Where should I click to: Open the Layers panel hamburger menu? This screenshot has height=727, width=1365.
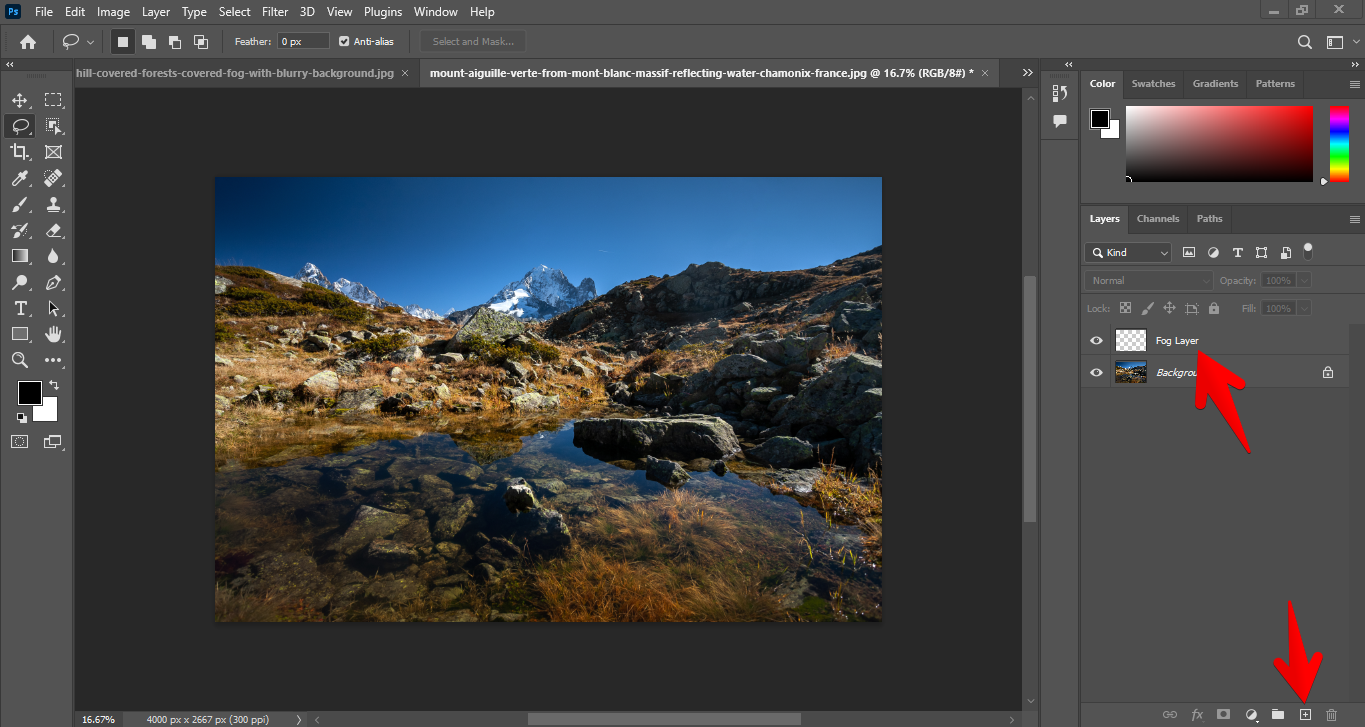tap(1355, 219)
